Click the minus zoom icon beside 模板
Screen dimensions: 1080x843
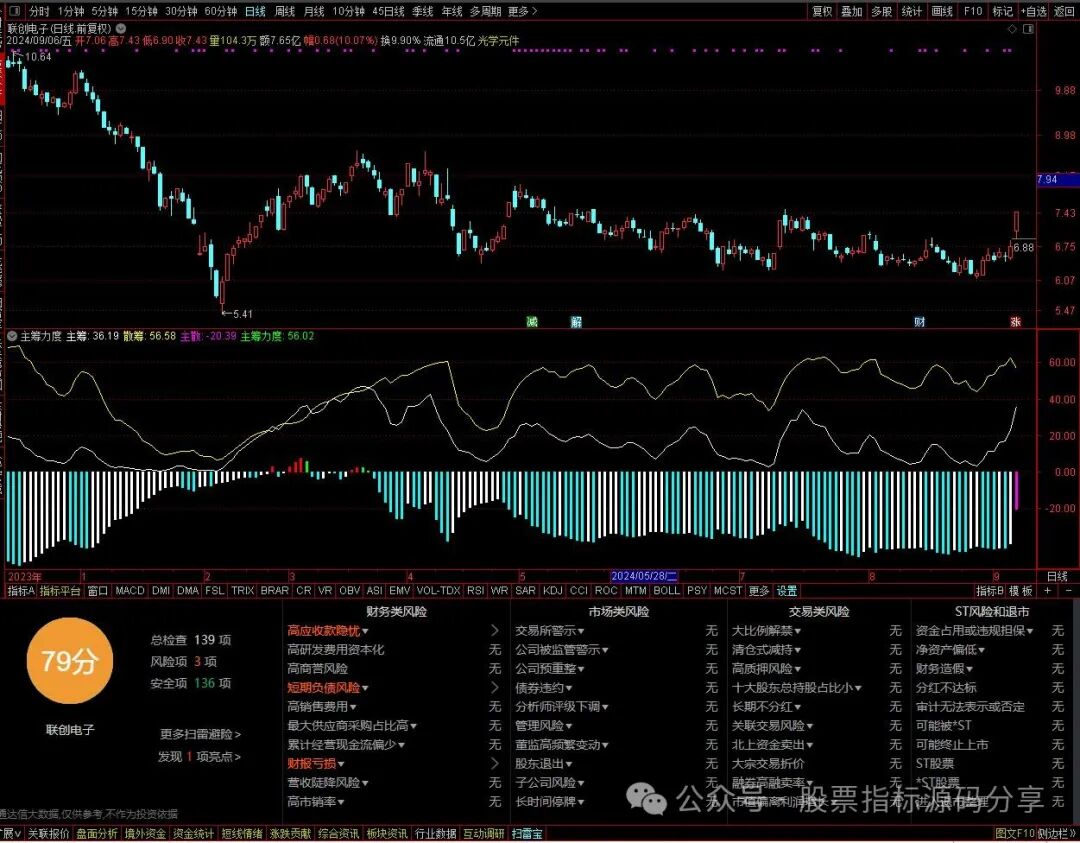[1069, 591]
